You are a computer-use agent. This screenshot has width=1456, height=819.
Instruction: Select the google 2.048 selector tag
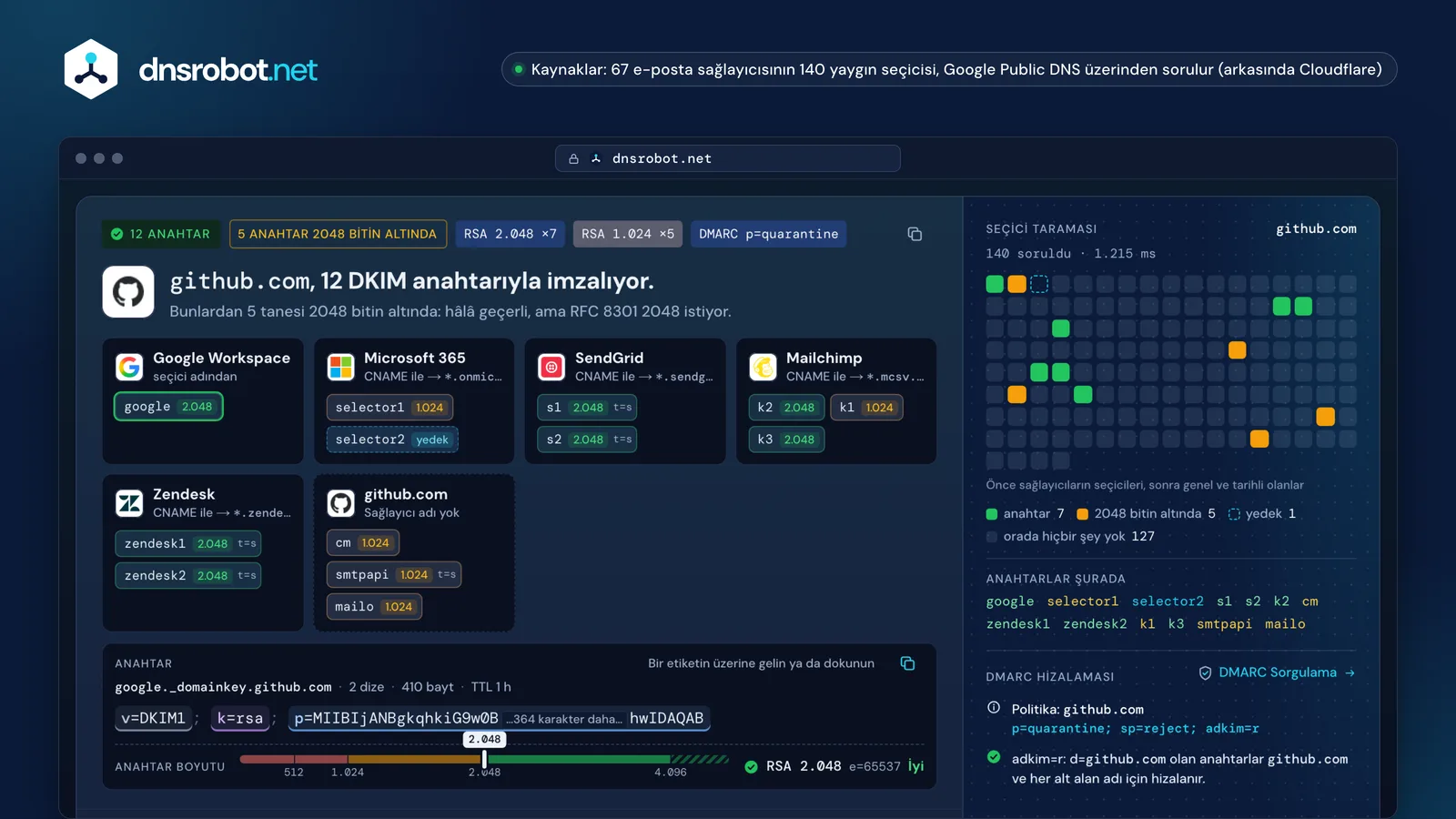(168, 407)
